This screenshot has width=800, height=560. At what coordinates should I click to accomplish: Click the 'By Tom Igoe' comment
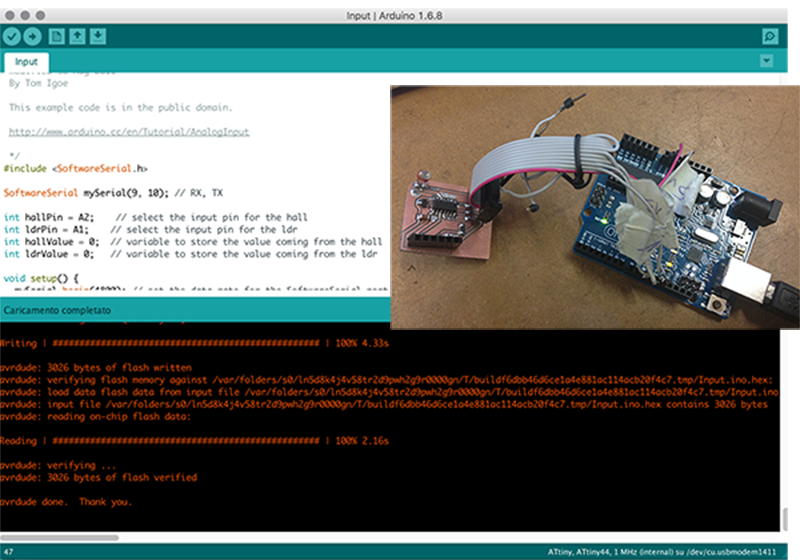38,83
